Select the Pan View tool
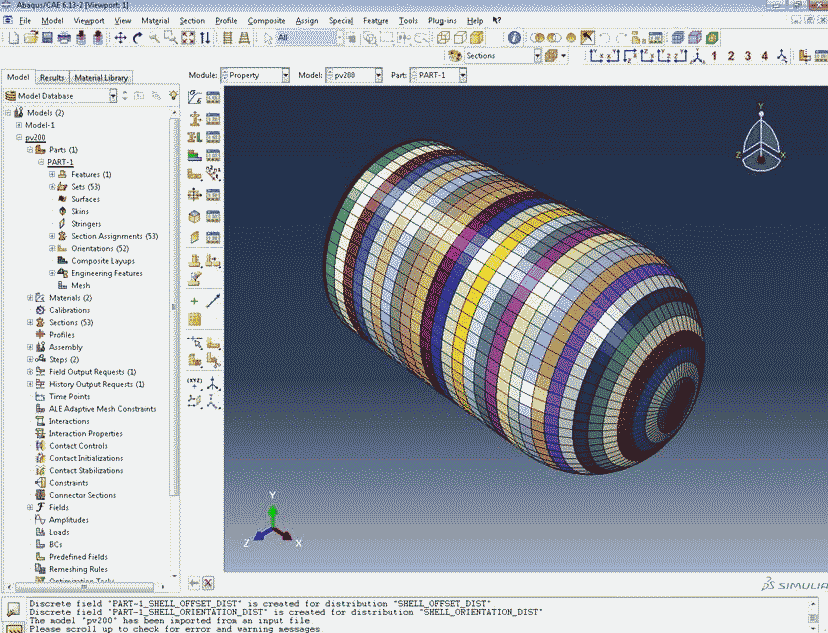 (122, 39)
